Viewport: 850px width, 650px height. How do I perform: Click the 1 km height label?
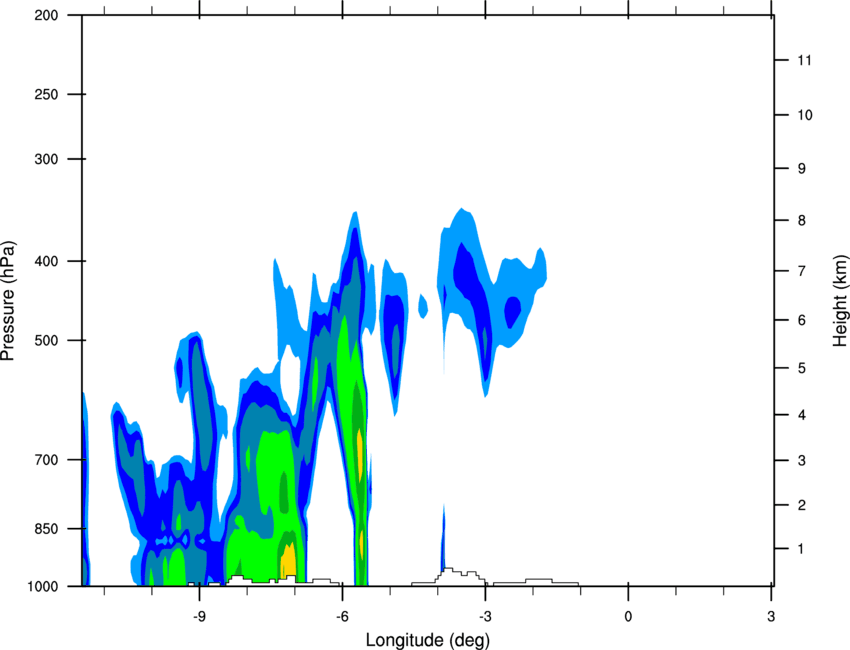801,549
